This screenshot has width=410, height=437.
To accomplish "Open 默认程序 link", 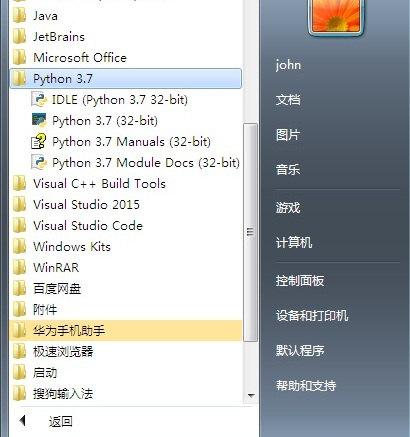I will point(300,351).
